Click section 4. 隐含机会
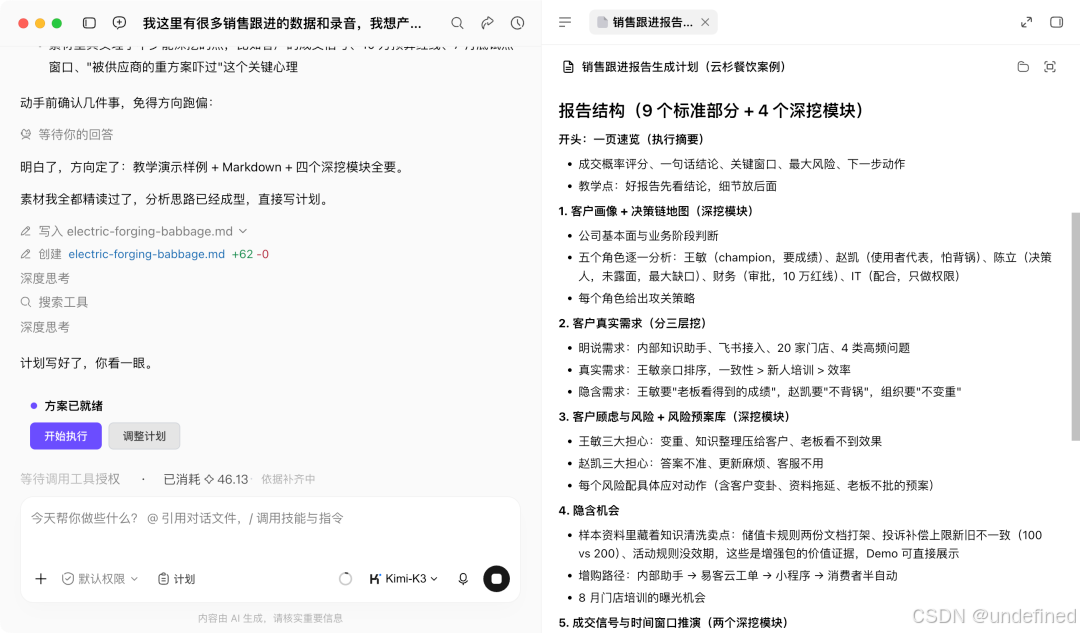 589,510
